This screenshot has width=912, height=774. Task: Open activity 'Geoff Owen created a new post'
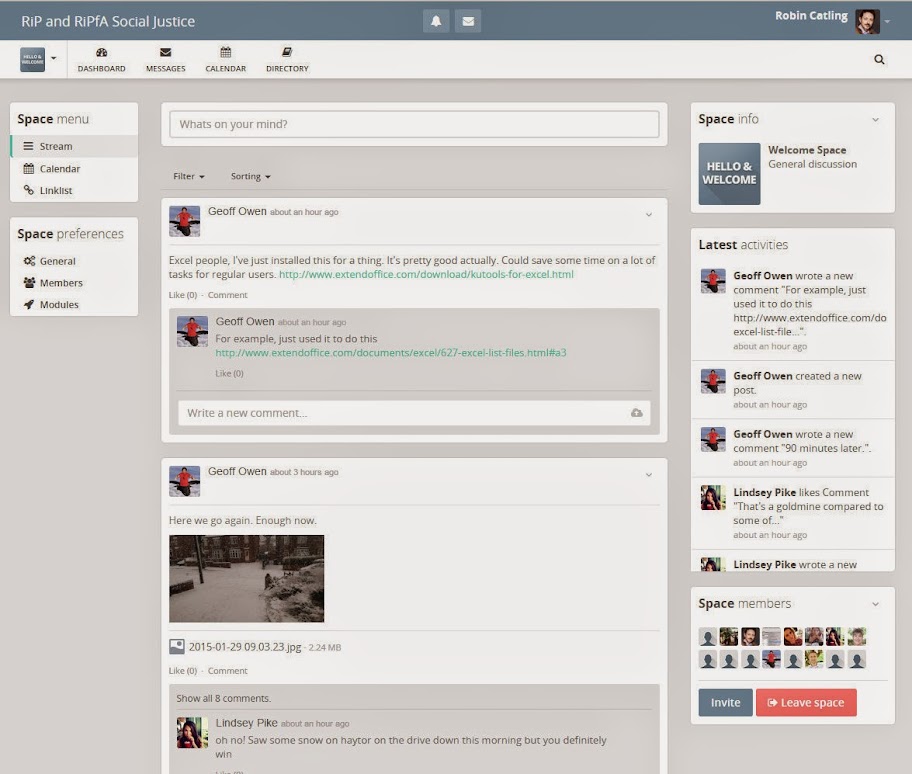[x=793, y=390]
